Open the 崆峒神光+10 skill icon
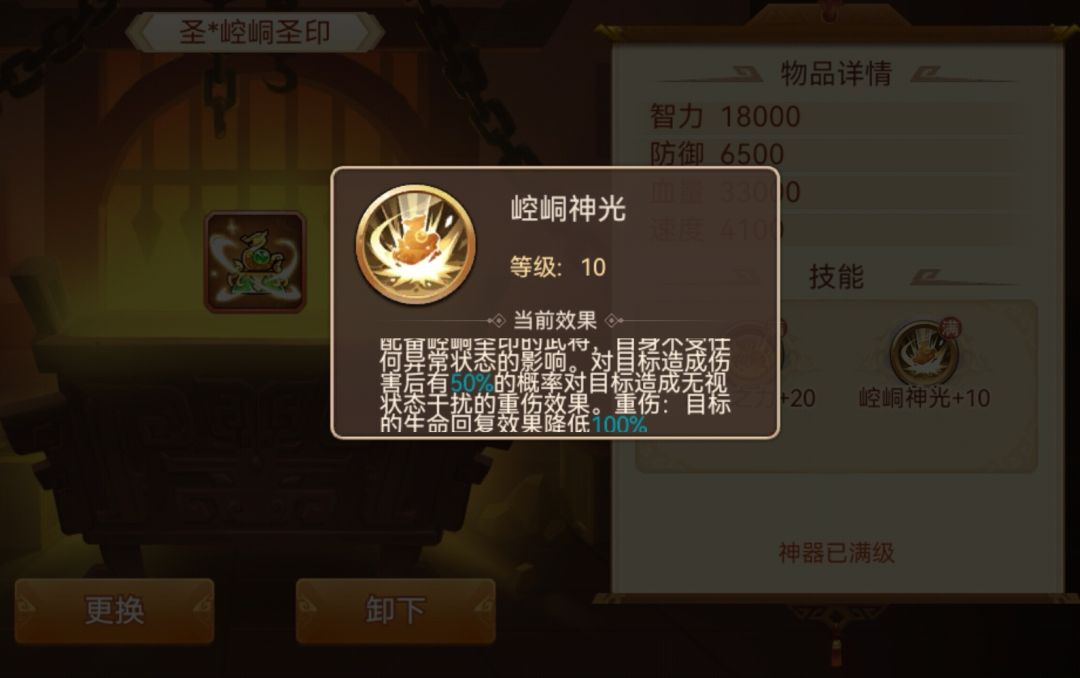The width and height of the screenshot is (1080, 678). (924, 353)
